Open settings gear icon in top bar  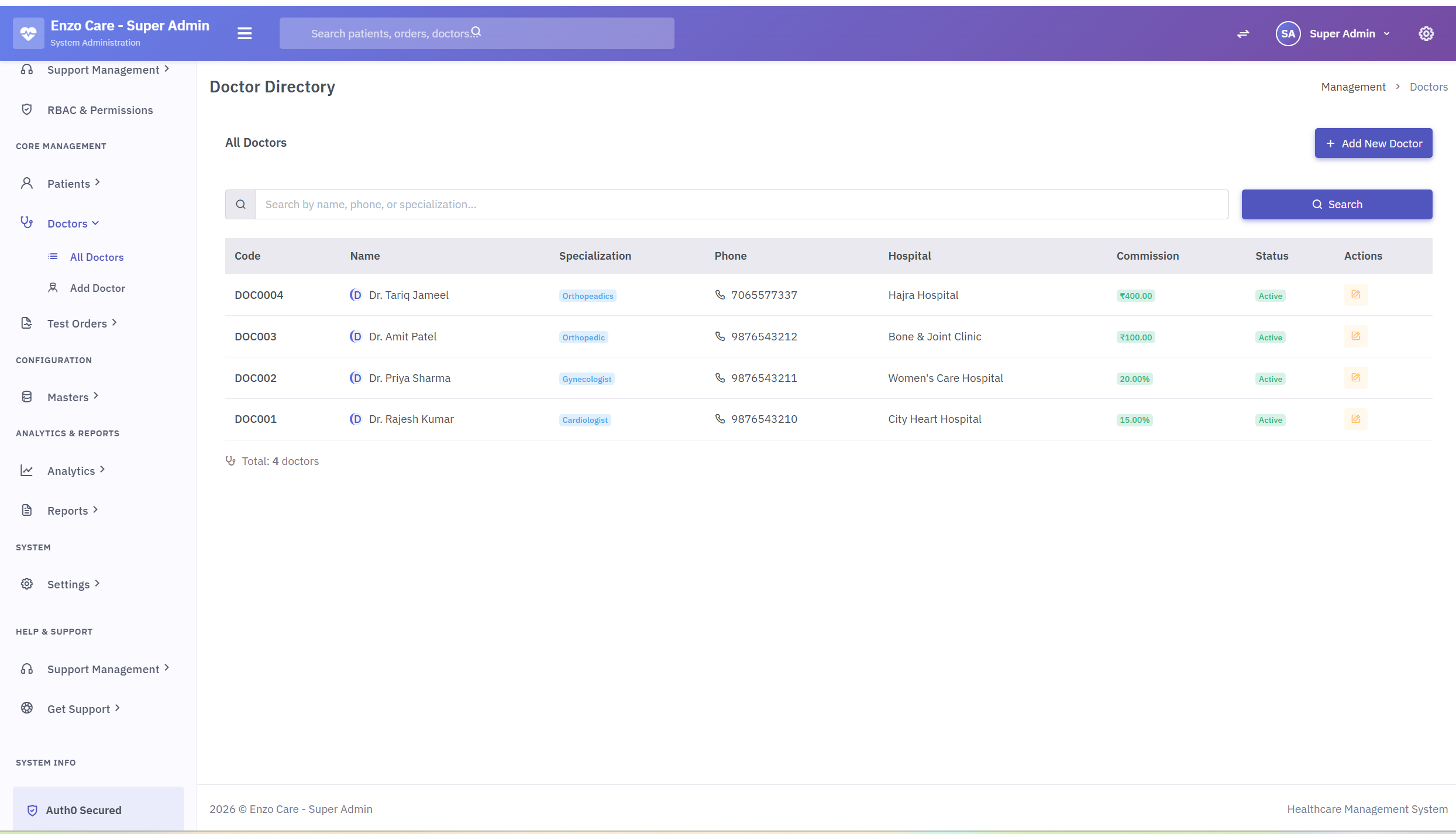tap(1426, 34)
